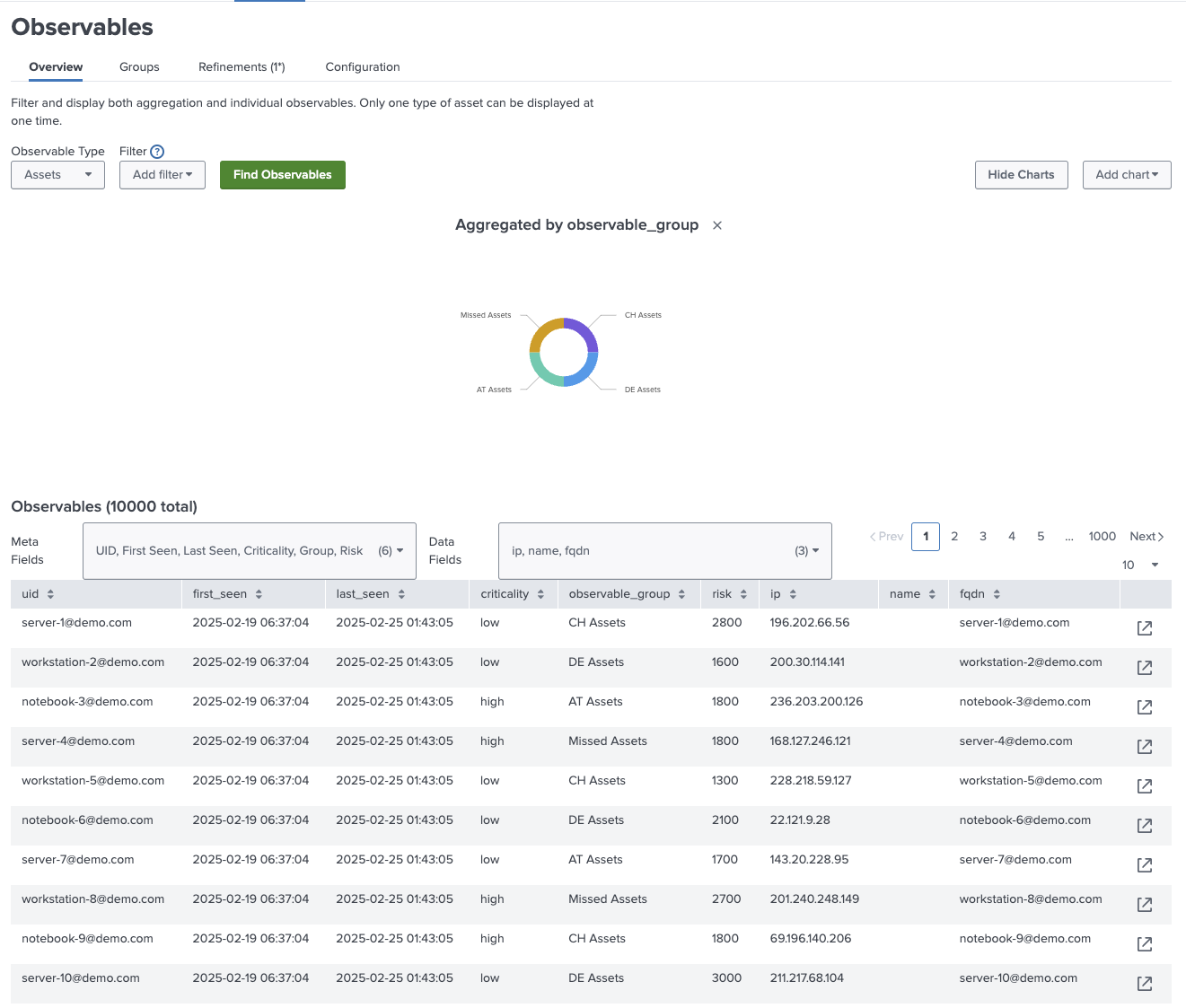This screenshot has height=1008, width=1186.
Task: Dismiss the observable_group aggregation chart
Action: (716, 225)
